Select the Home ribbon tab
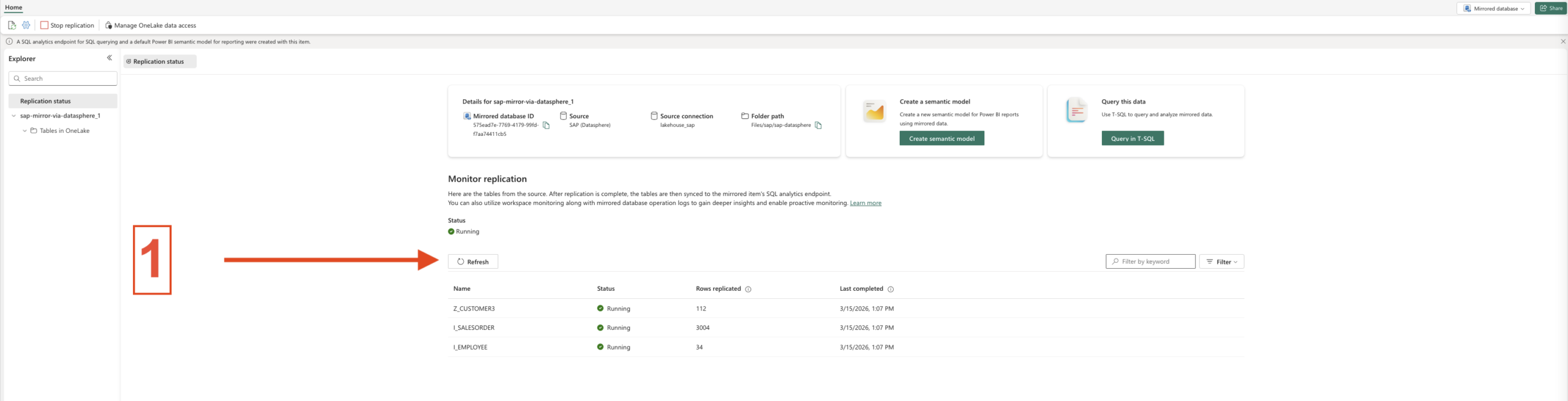The height and width of the screenshot is (401, 1568). coord(13,7)
